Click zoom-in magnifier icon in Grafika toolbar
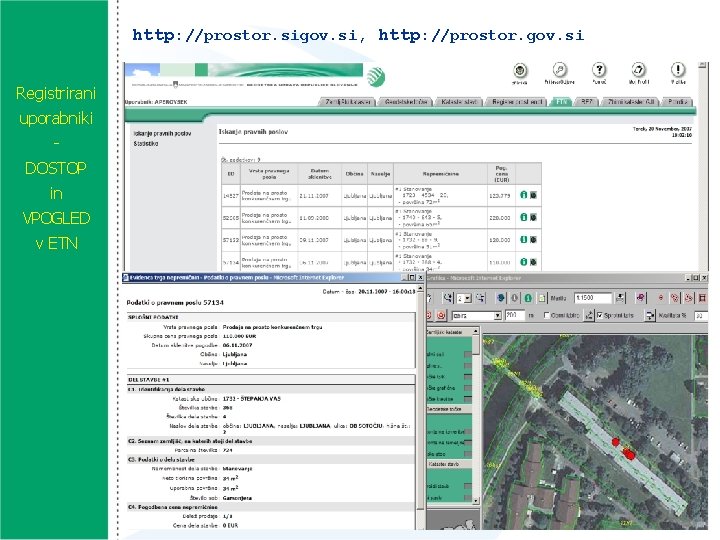Screen dimensions: 720x540 447,298
